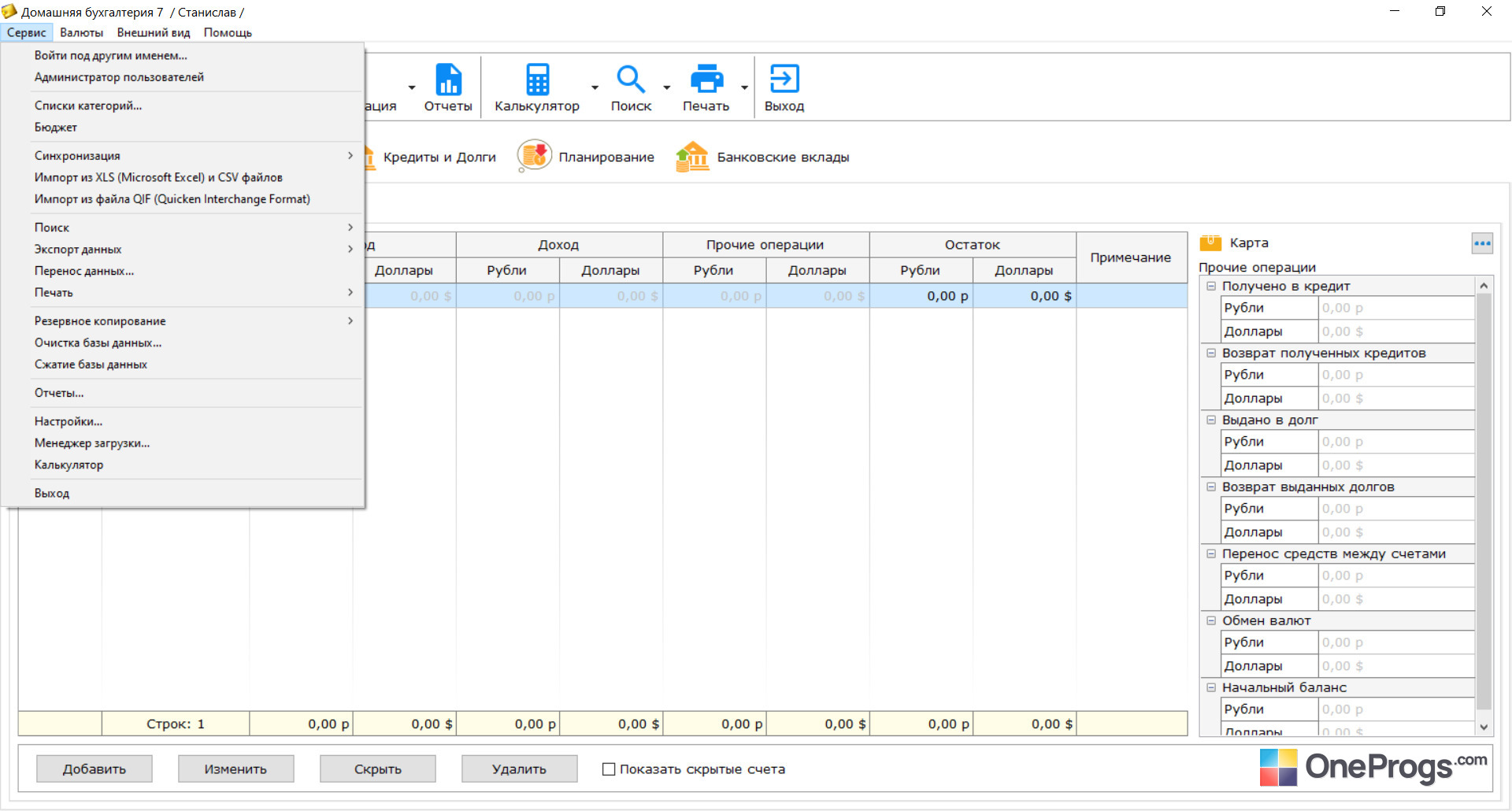1512x811 pixels.
Task: Open Настройки... from the menu
Action: click(183, 421)
